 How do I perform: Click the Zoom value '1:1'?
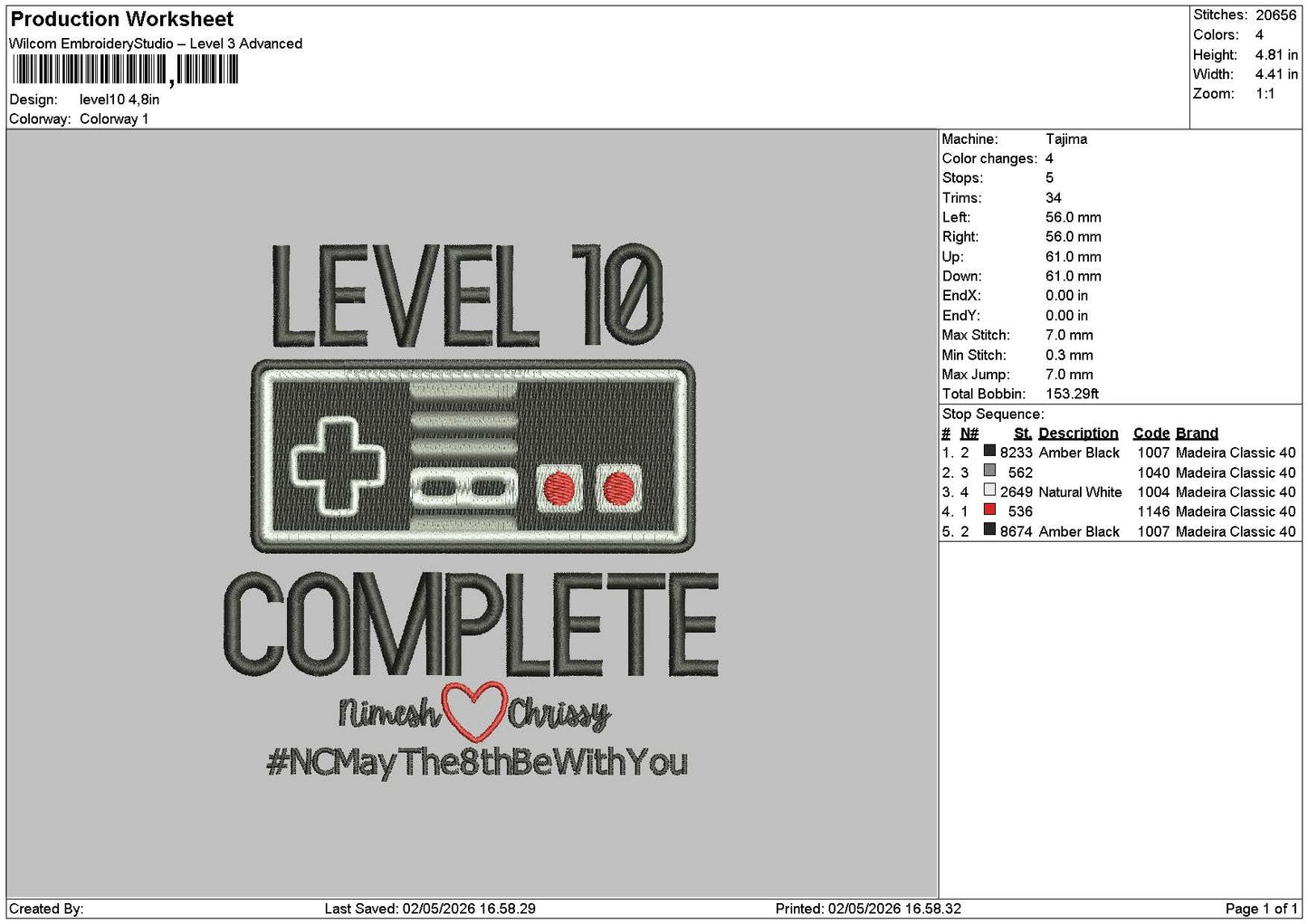pyautogui.click(x=1265, y=94)
